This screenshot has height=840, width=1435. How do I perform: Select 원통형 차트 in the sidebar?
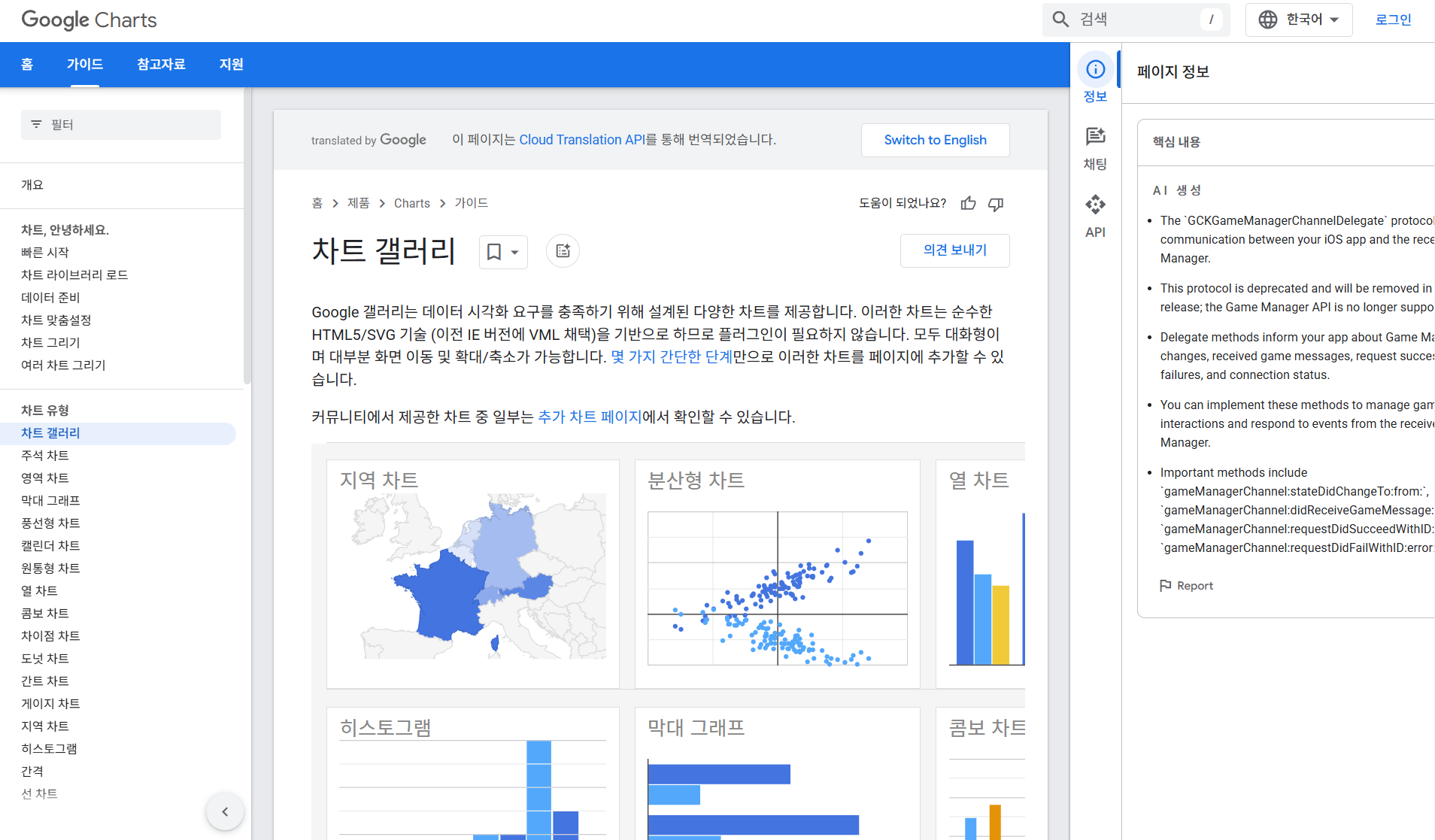coord(50,569)
